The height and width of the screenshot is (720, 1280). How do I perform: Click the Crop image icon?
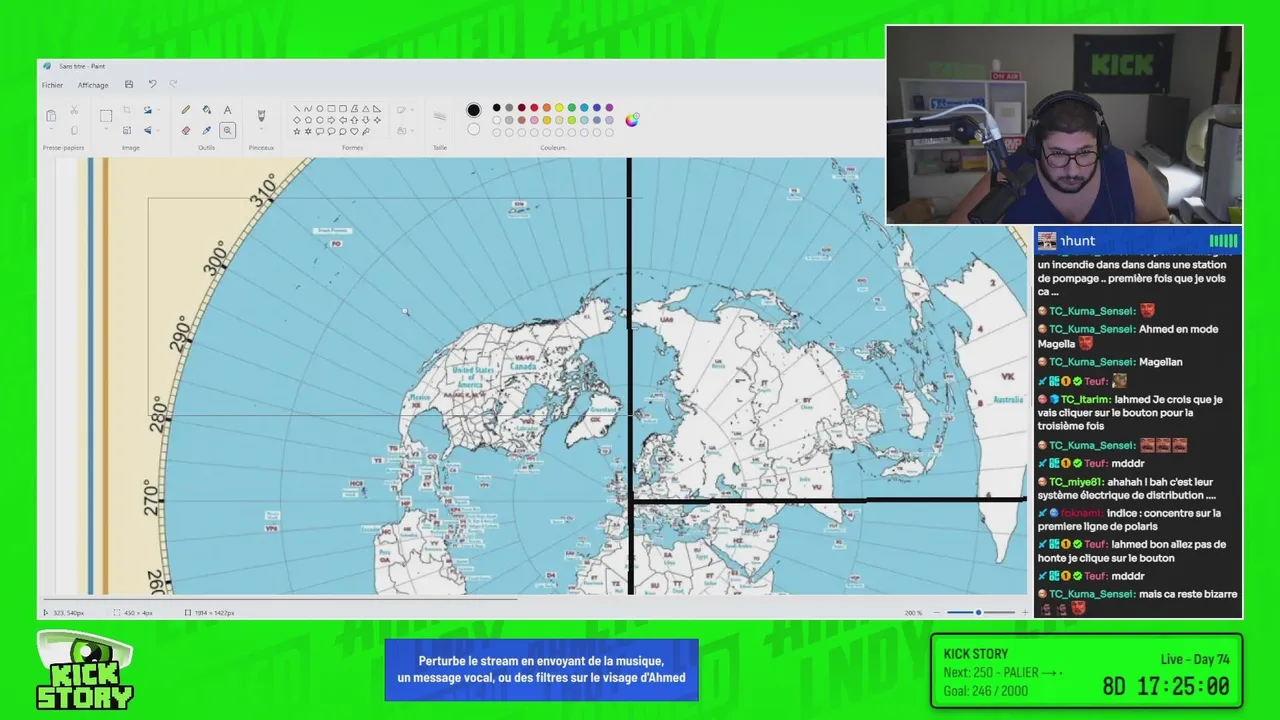click(x=127, y=110)
